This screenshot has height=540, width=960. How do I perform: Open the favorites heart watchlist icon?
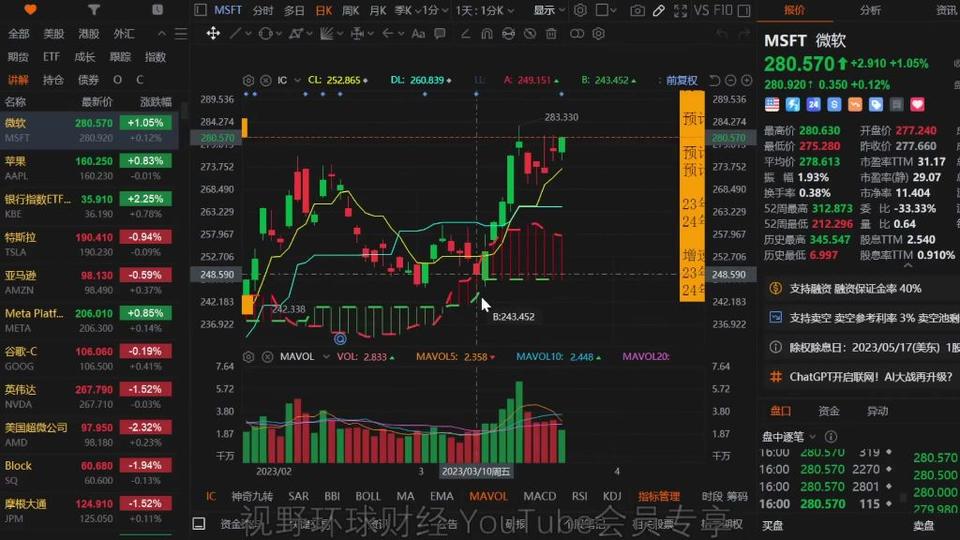(x=30, y=9)
